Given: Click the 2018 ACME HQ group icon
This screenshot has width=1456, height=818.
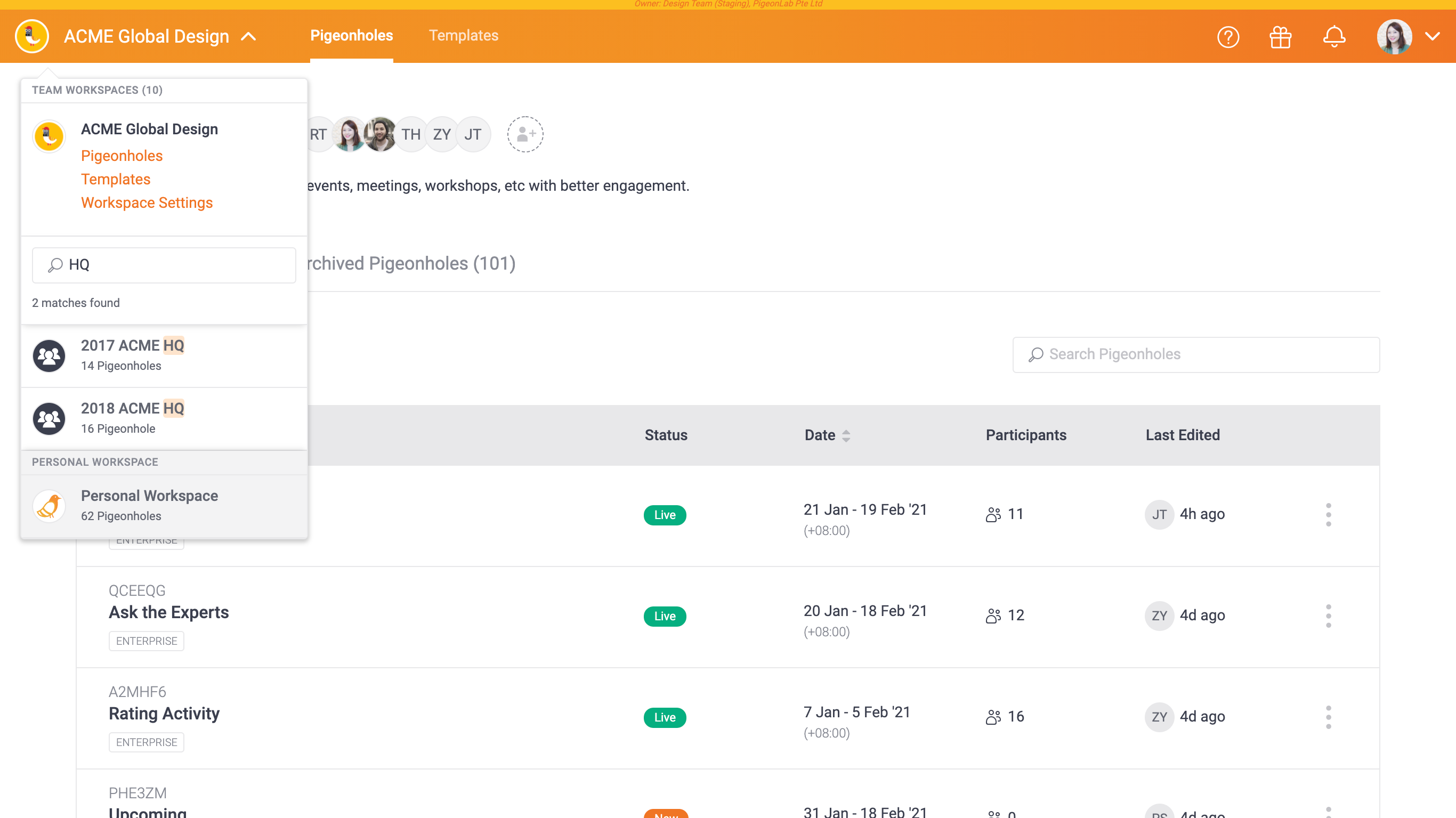Looking at the screenshot, I should (49, 418).
